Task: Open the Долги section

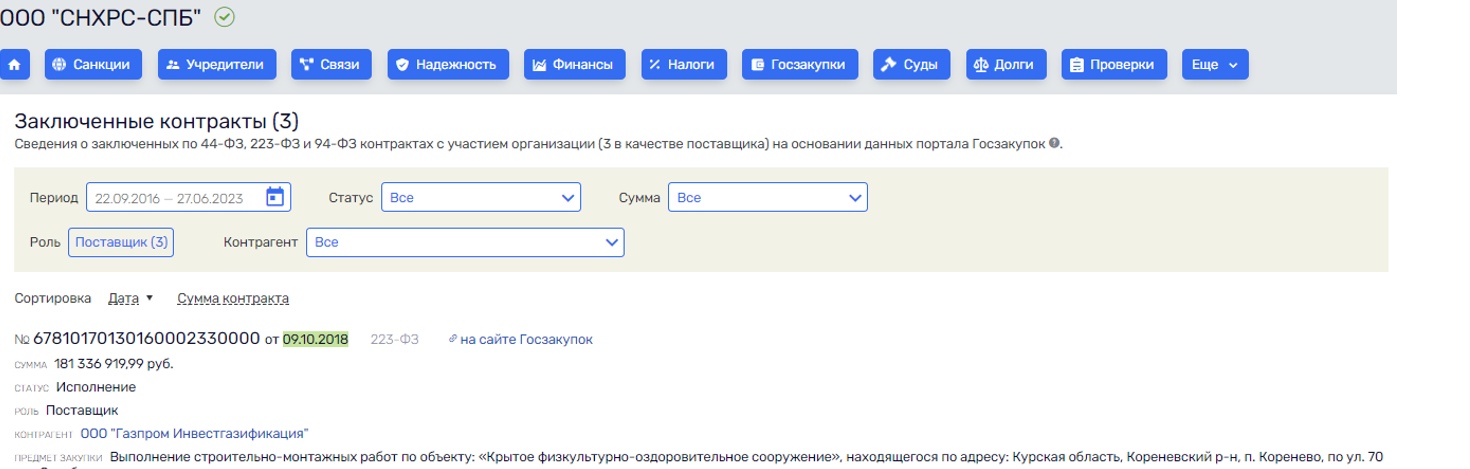Action: coord(1005,64)
